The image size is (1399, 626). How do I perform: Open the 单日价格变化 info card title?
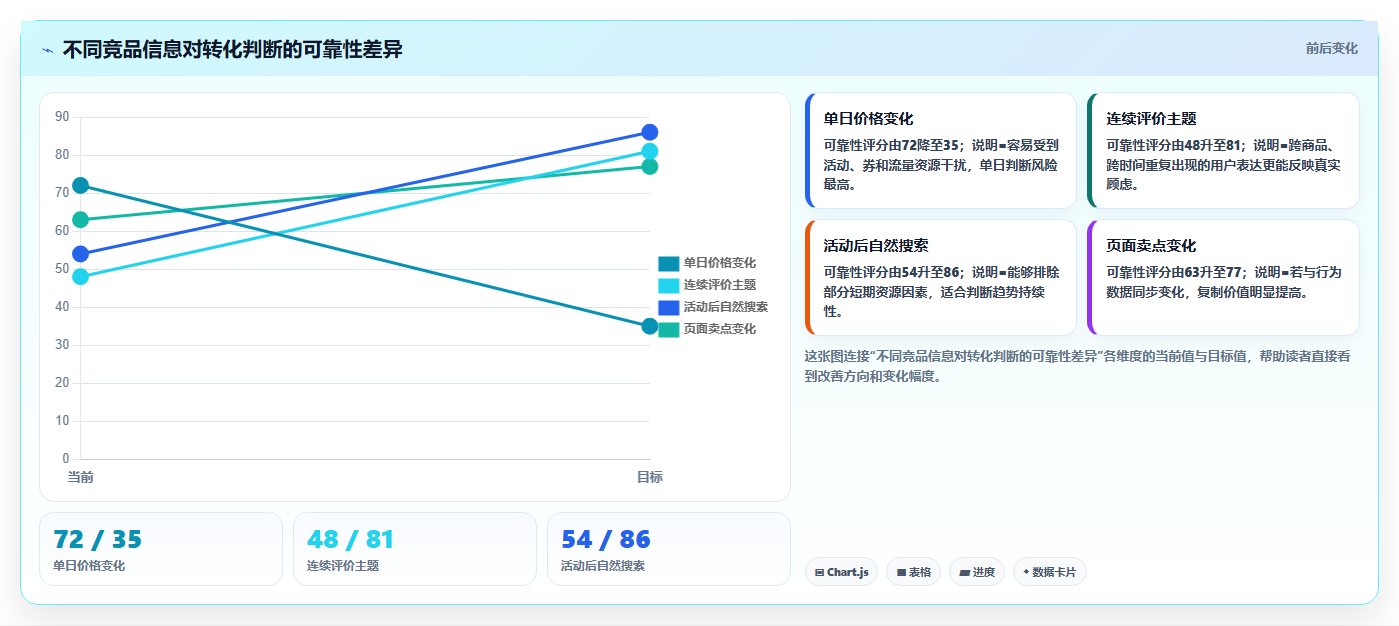[868, 118]
